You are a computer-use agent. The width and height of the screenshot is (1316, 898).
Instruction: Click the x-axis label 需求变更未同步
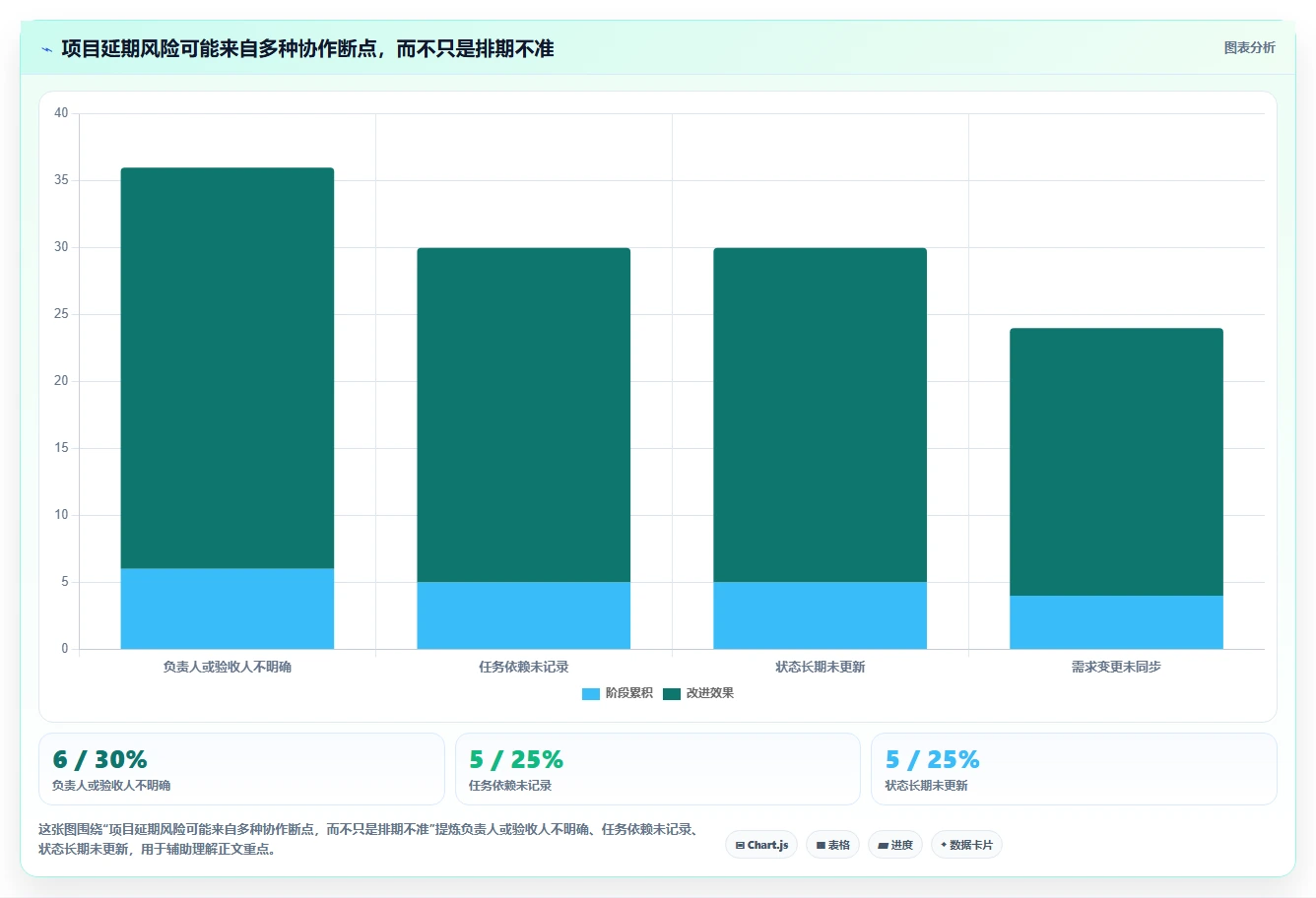(1117, 667)
